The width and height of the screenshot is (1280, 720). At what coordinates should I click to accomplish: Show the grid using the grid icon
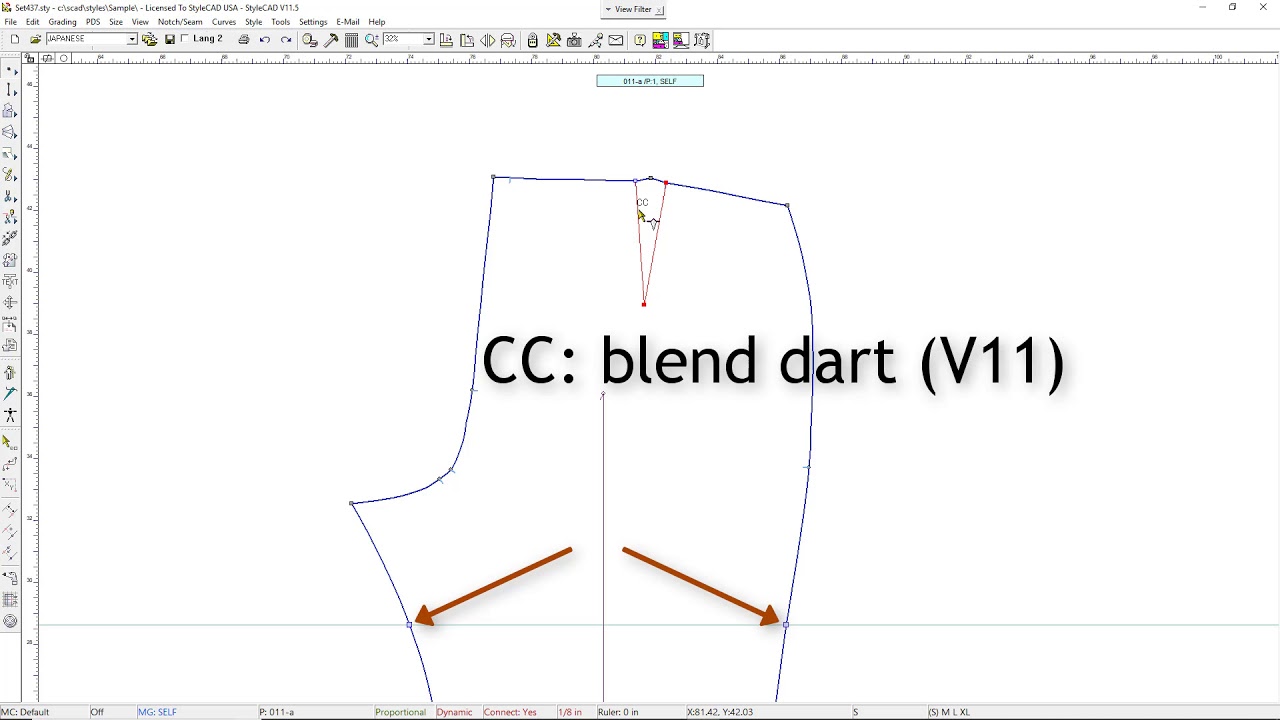[352, 40]
